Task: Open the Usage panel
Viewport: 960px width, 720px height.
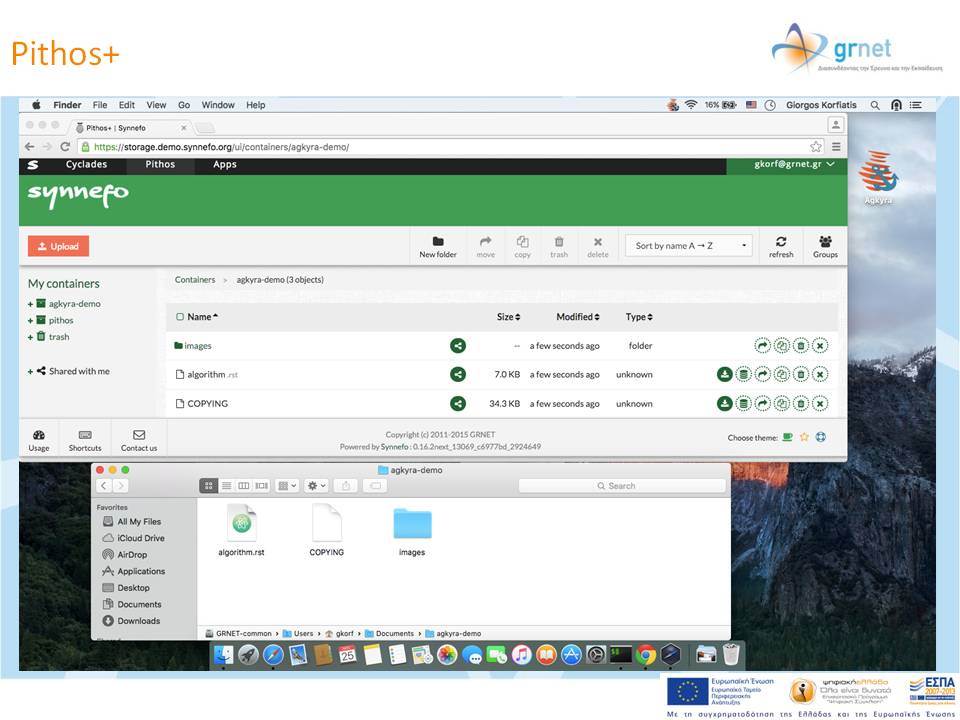Action: [39, 440]
